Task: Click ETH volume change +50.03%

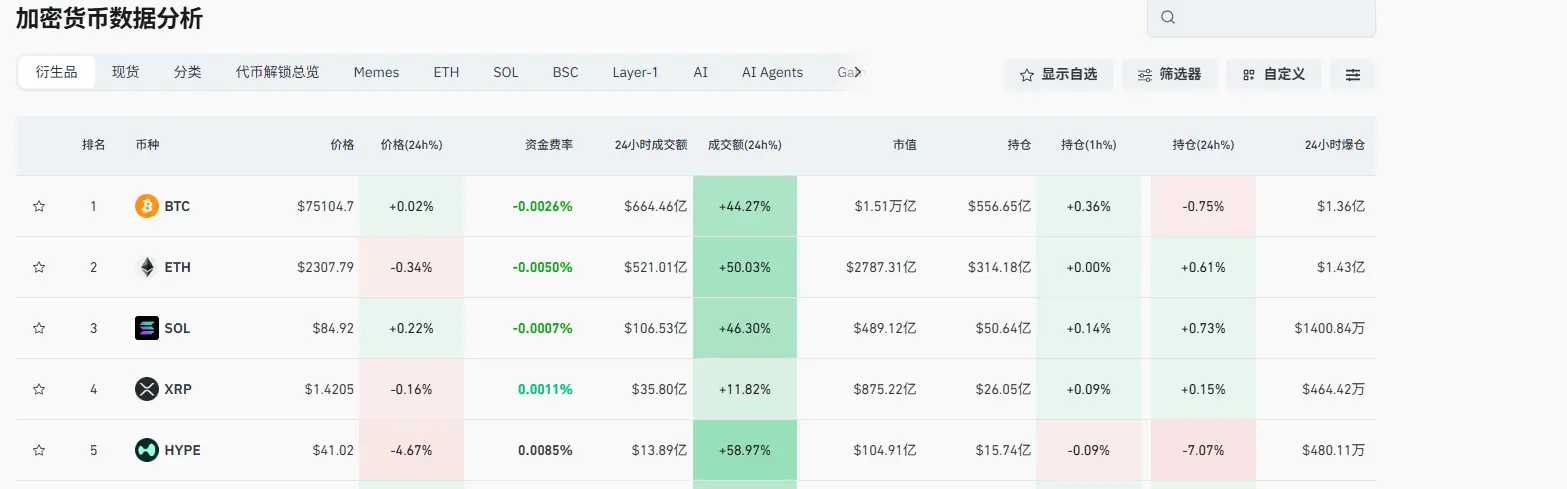Action: (745, 268)
